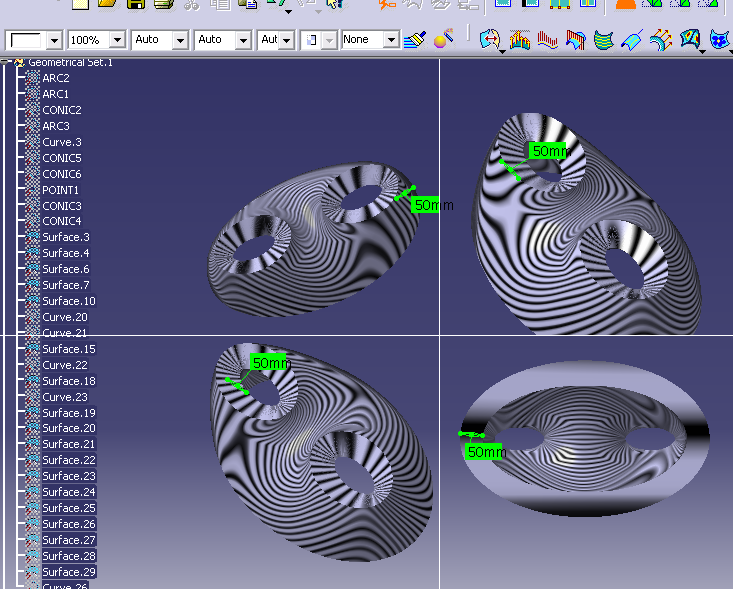Screen dimensions: 733x589
Task: Select Surface.6 in the tree
Action: (65, 269)
